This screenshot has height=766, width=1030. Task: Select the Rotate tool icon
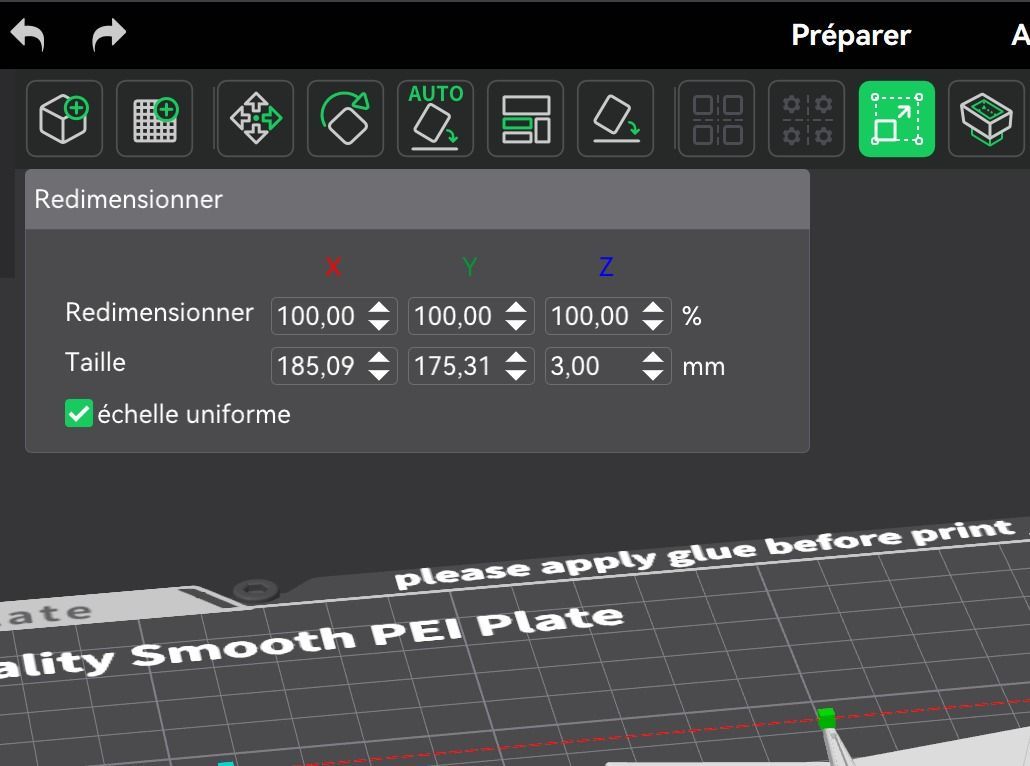tap(346, 119)
